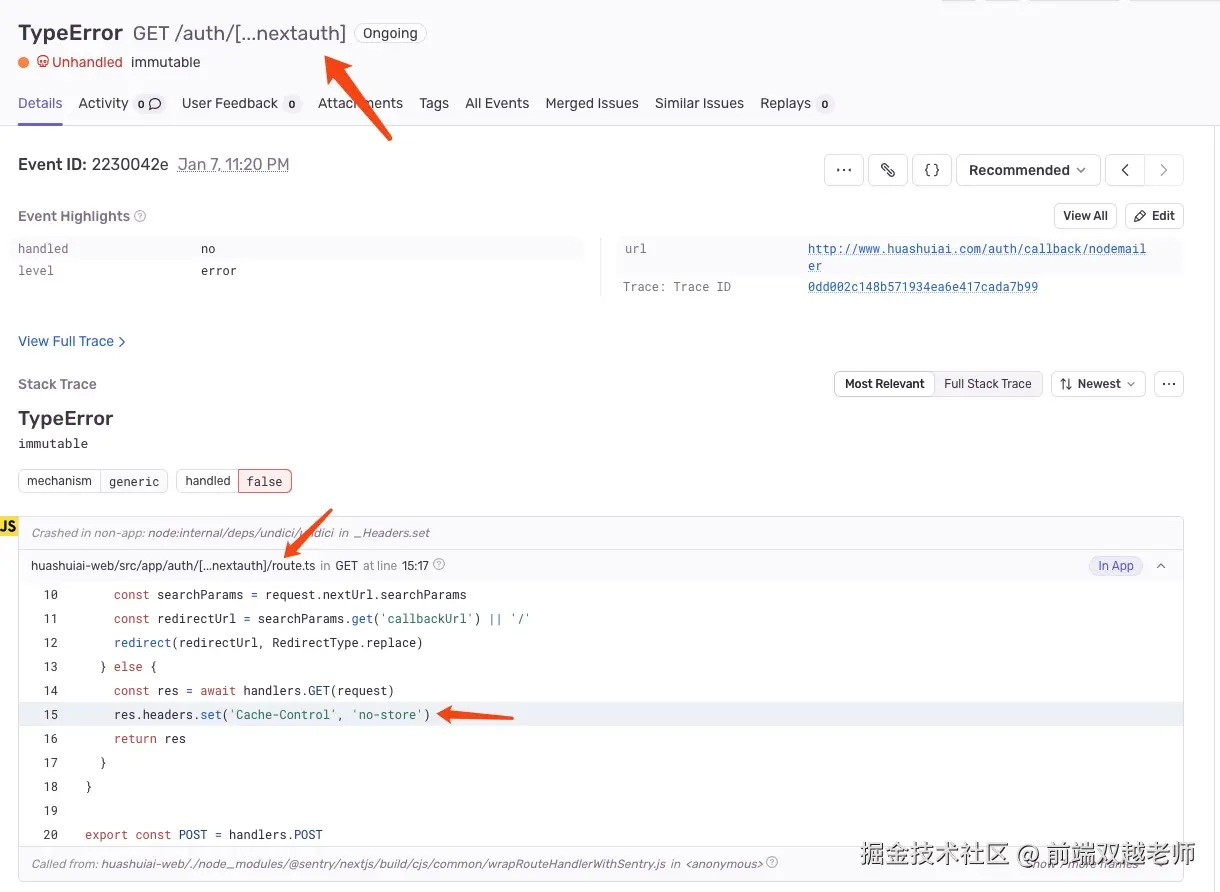Click the previous event arrow
The width and height of the screenshot is (1220, 892).
pyautogui.click(x=1126, y=170)
